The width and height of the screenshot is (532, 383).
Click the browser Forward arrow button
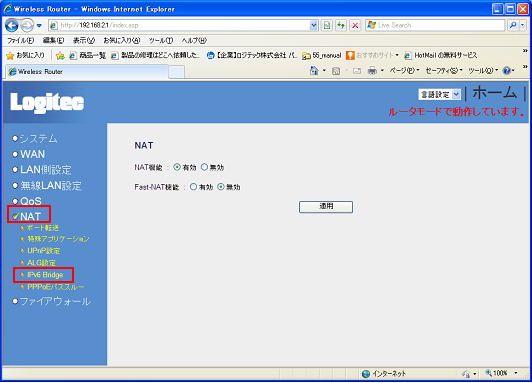click(x=27, y=25)
